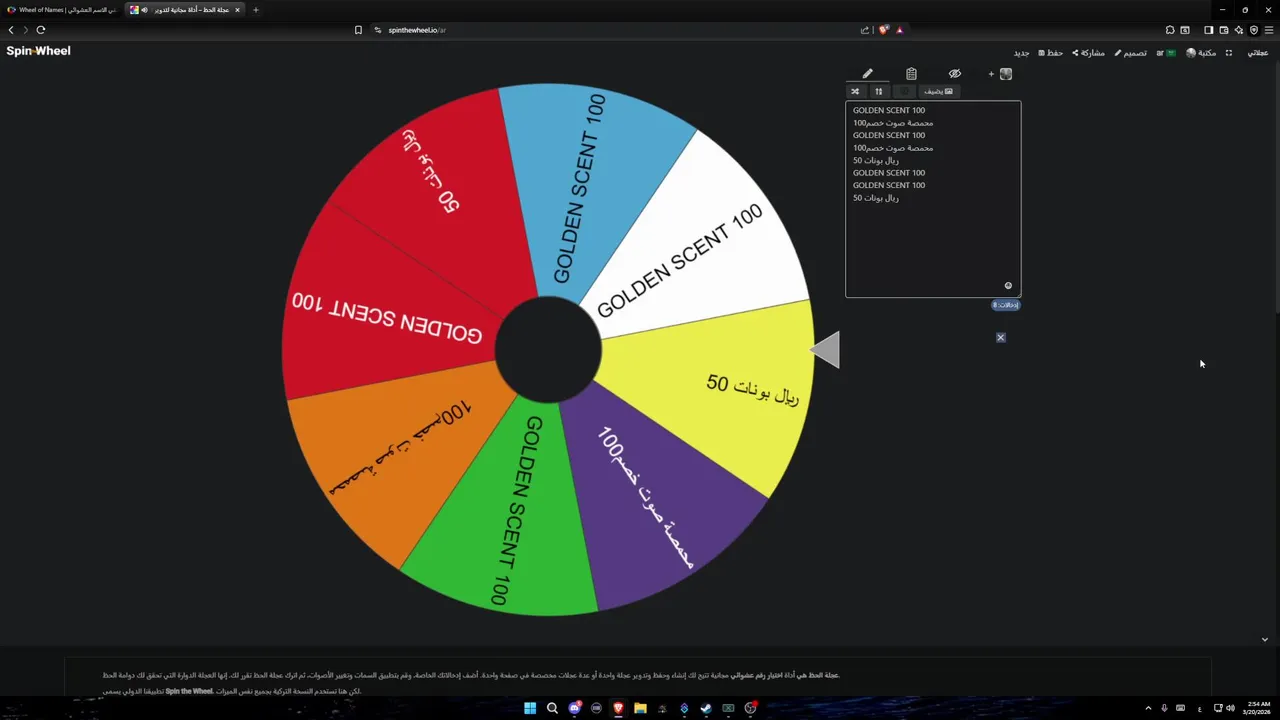Open File Explorer from the taskbar
The height and width of the screenshot is (720, 1280).
640,708
